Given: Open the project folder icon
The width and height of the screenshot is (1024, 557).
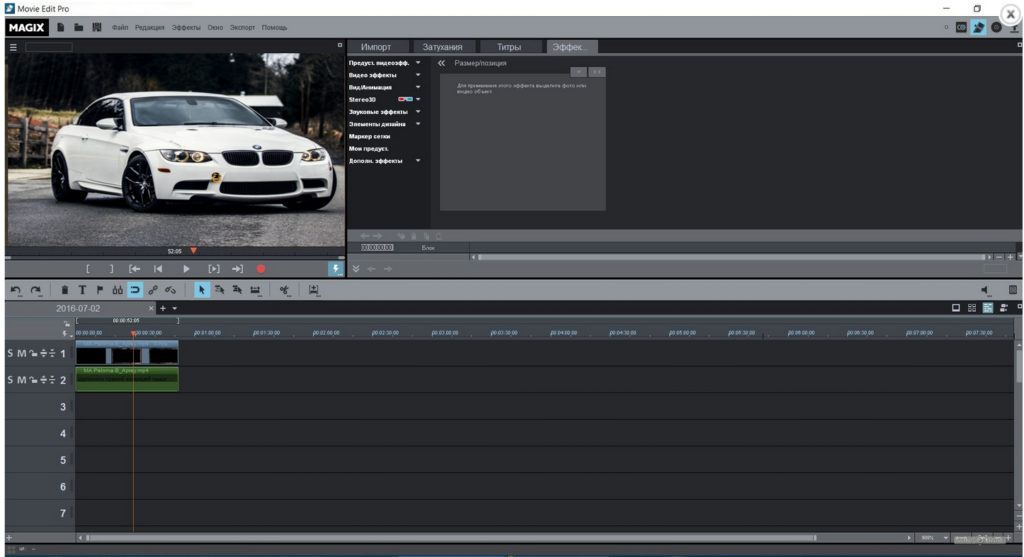Looking at the screenshot, I should tap(78, 27).
